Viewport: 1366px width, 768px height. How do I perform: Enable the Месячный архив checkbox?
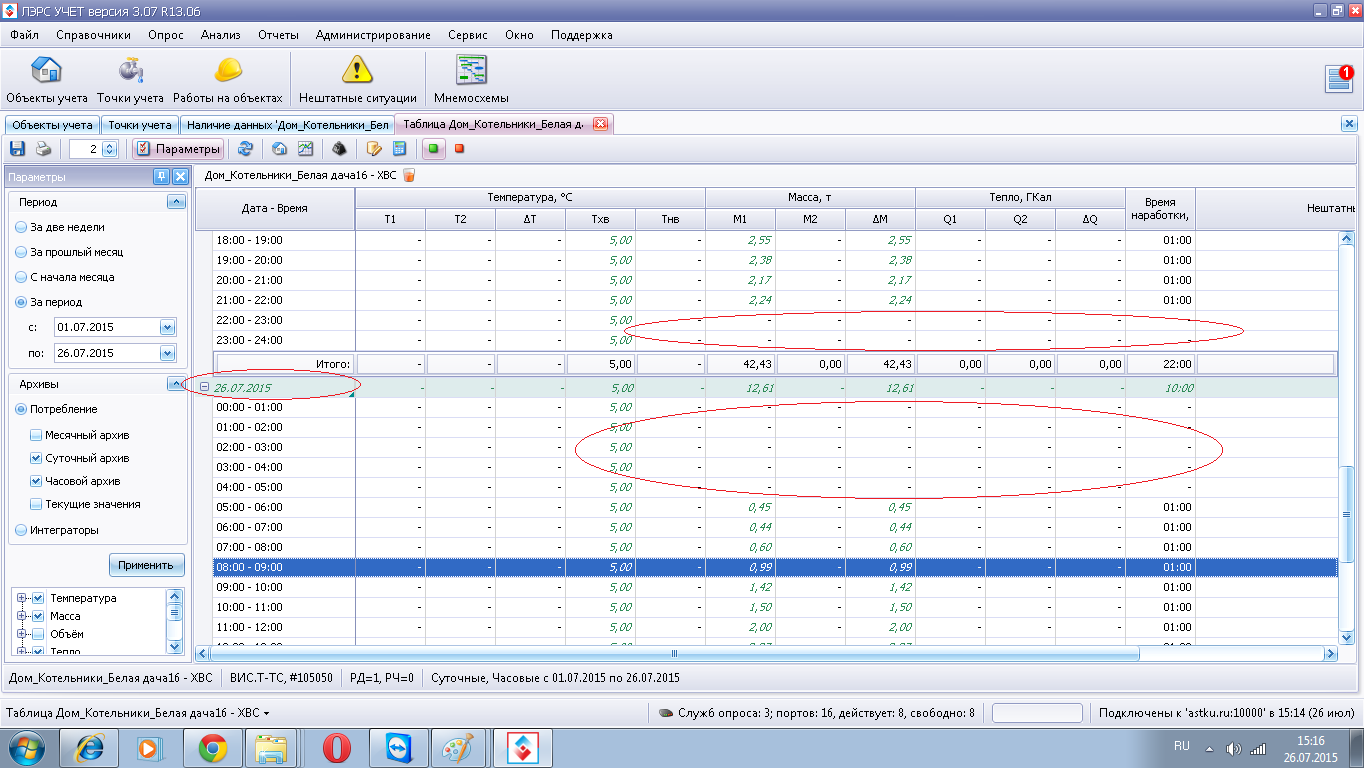(x=36, y=435)
